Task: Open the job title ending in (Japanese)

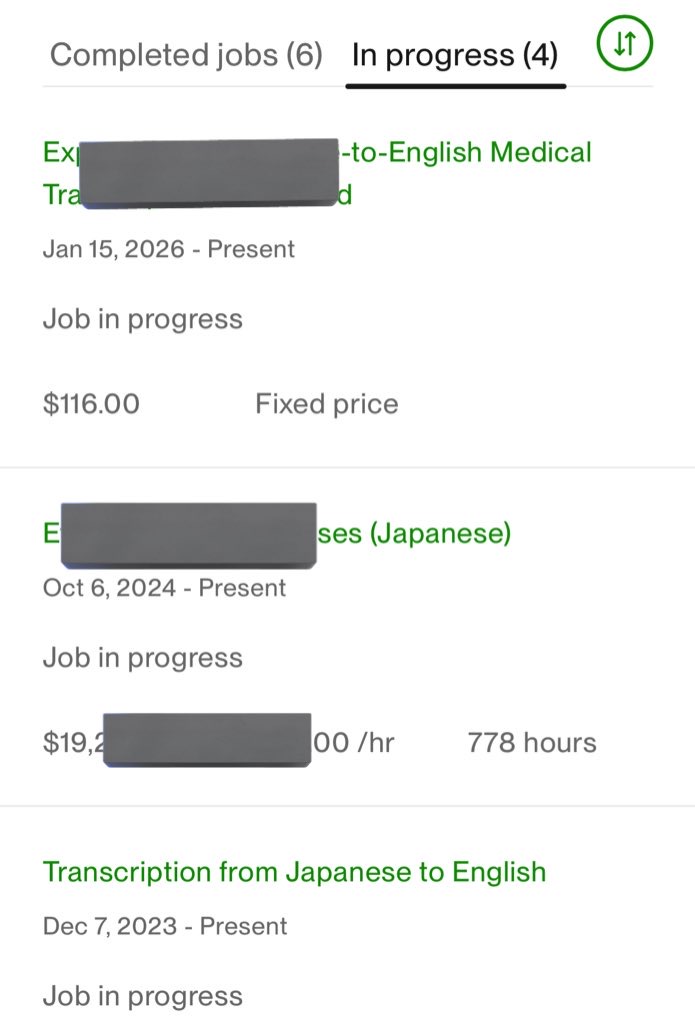Action: coord(414,533)
